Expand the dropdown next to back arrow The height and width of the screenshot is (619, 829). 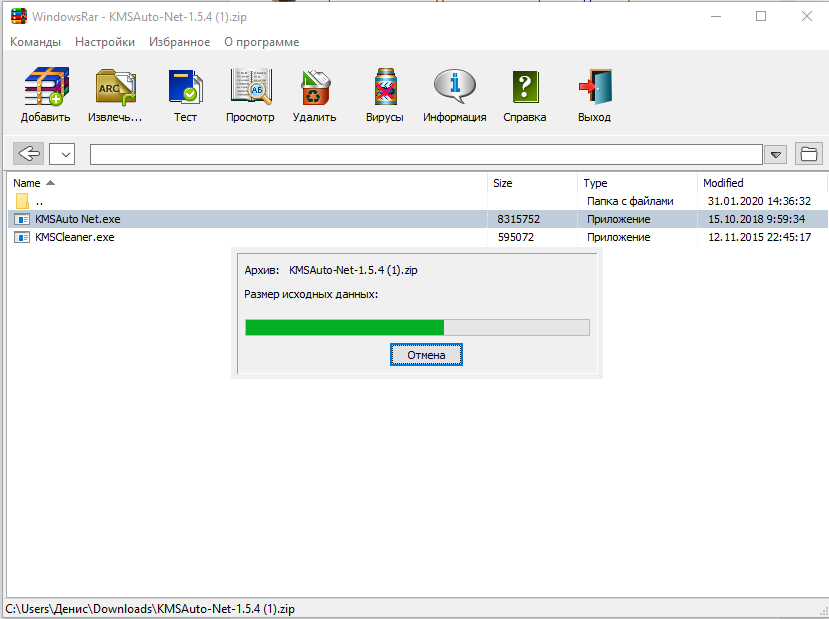point(62,154)
